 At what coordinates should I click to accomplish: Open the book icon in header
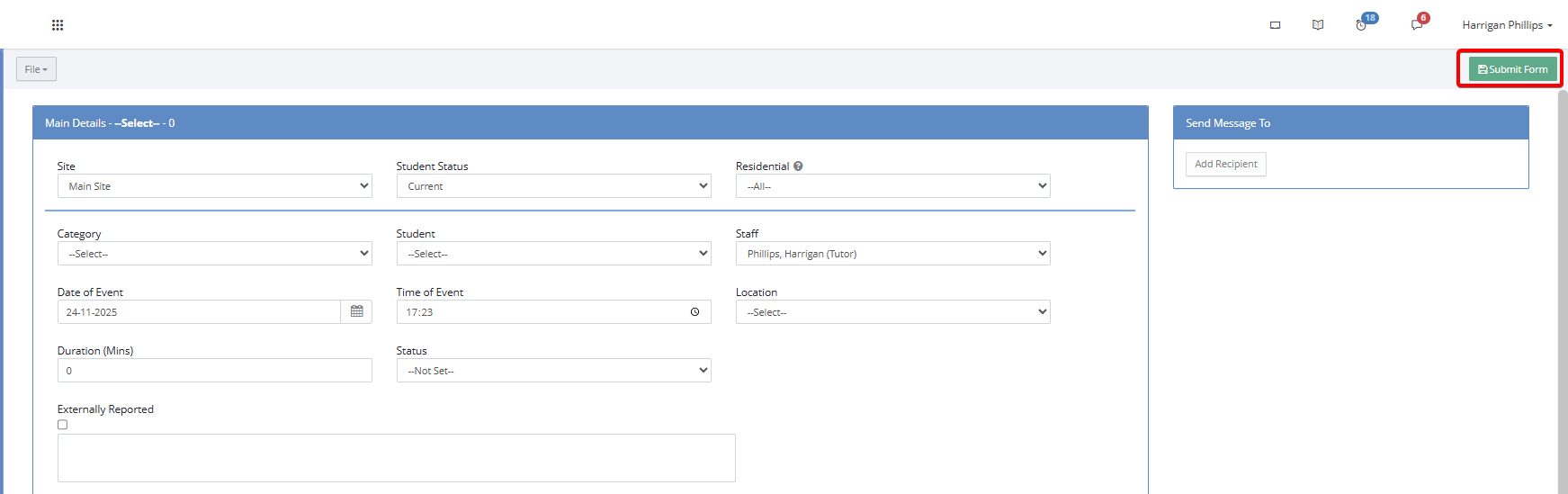pos(1318,25)
